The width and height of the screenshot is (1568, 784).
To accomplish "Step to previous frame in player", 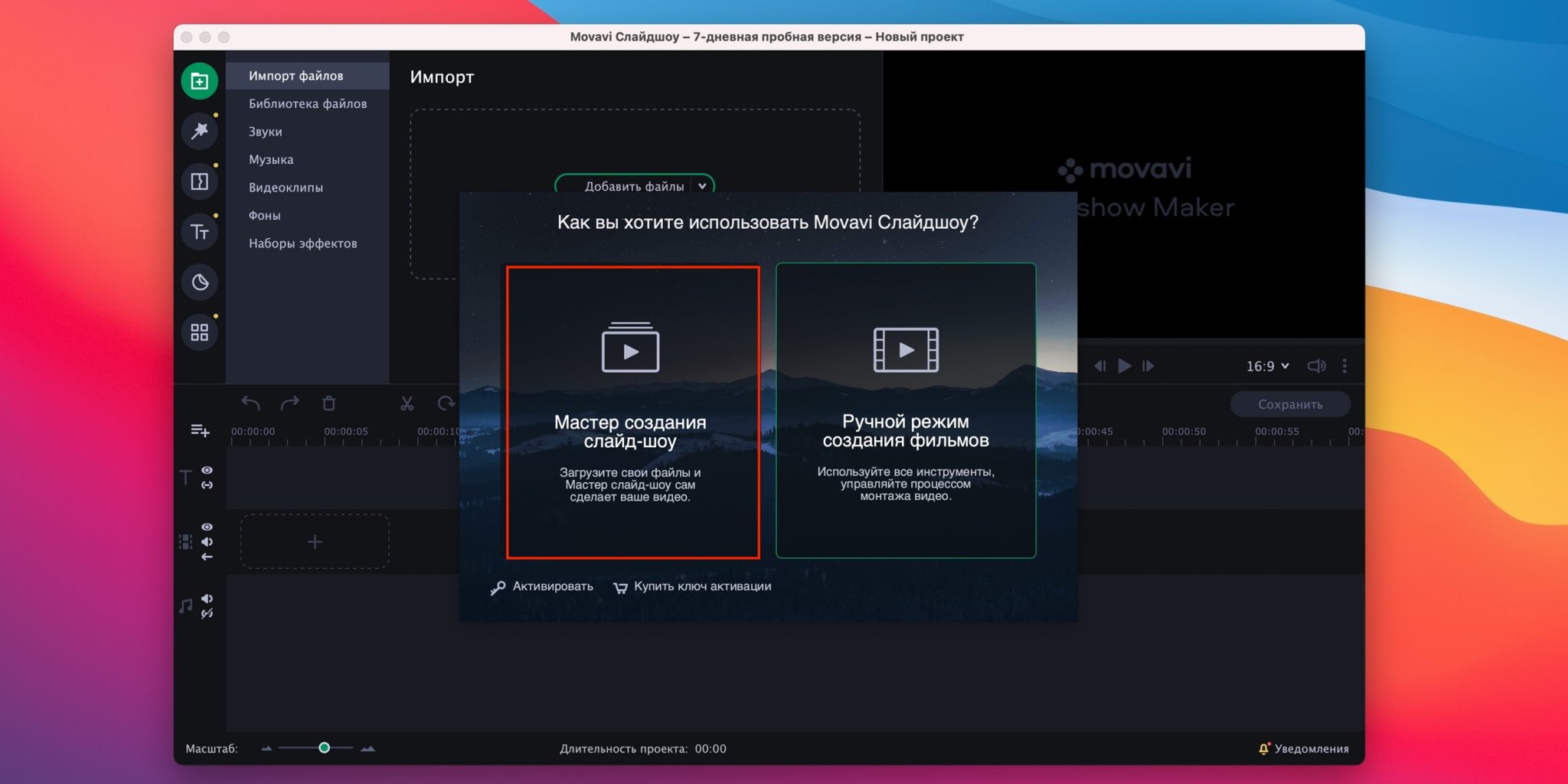I will pos(1100,366).
